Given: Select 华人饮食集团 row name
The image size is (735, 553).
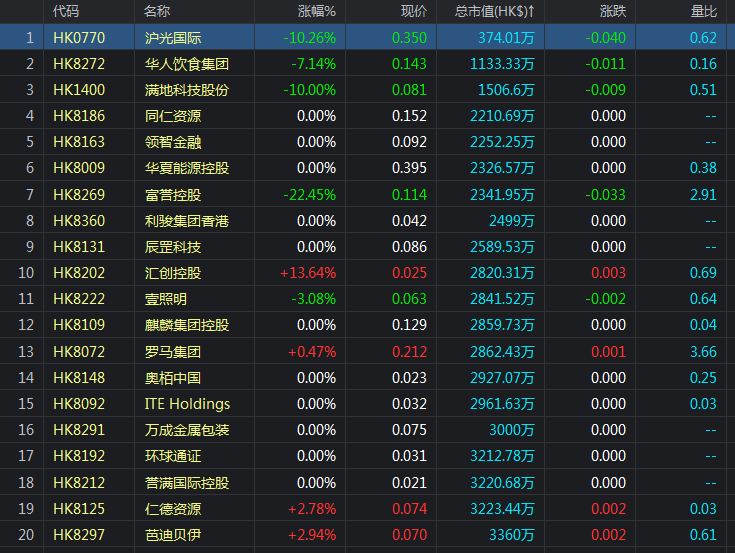Looking at the screenshot, I should point(187,64).
